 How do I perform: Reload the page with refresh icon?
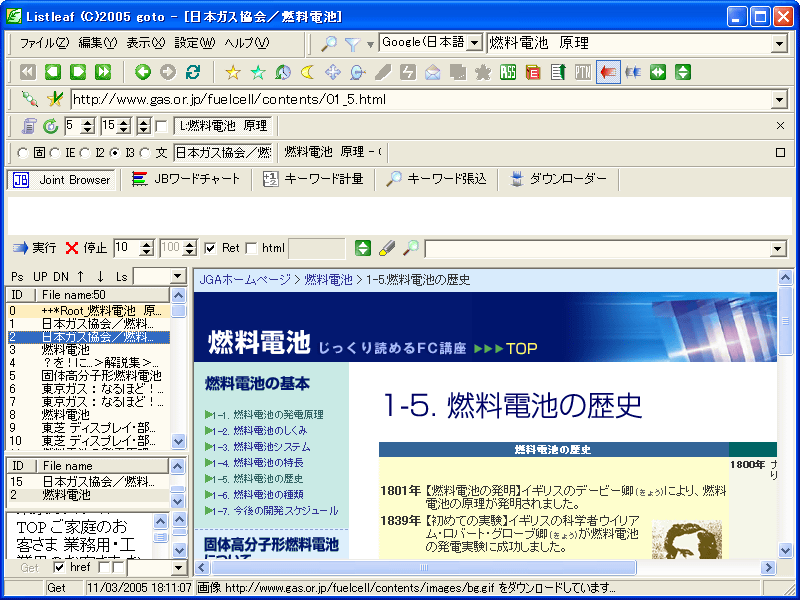[193, 72]
